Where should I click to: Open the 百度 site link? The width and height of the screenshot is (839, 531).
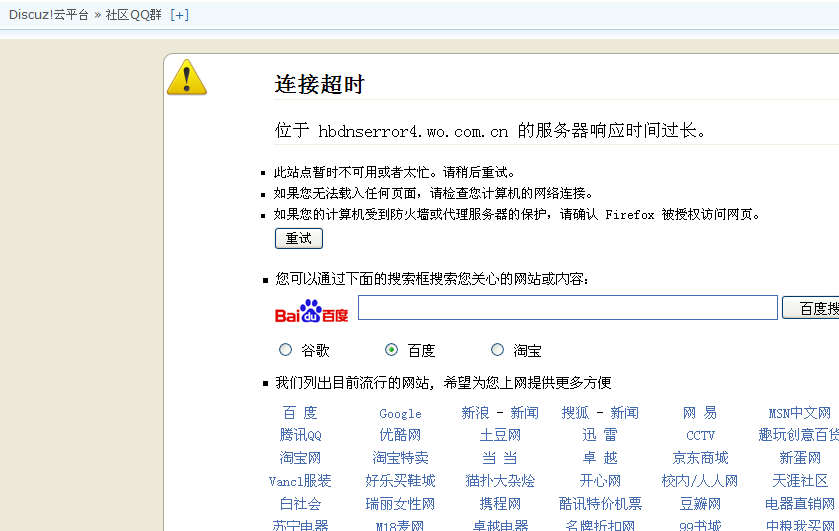coord(300,413)
